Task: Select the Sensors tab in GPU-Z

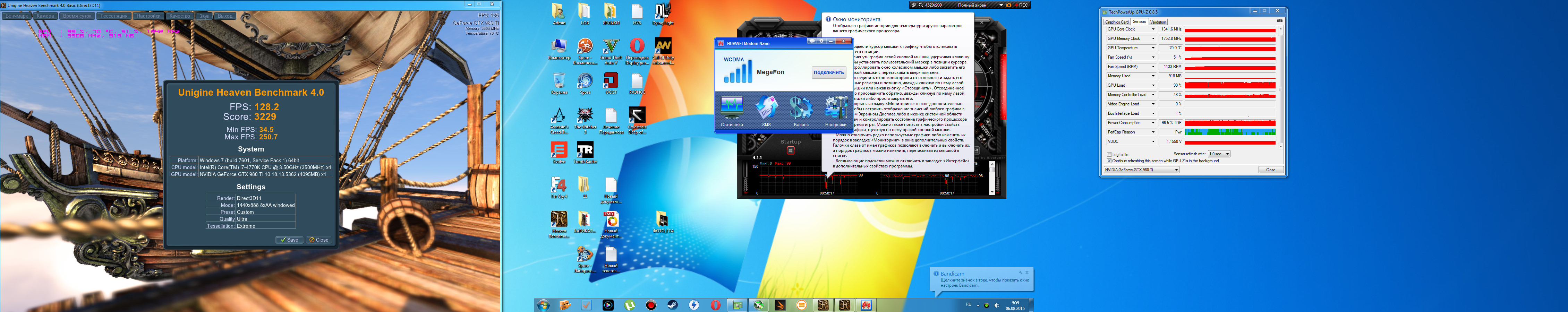Action: tap(1140, 21)
